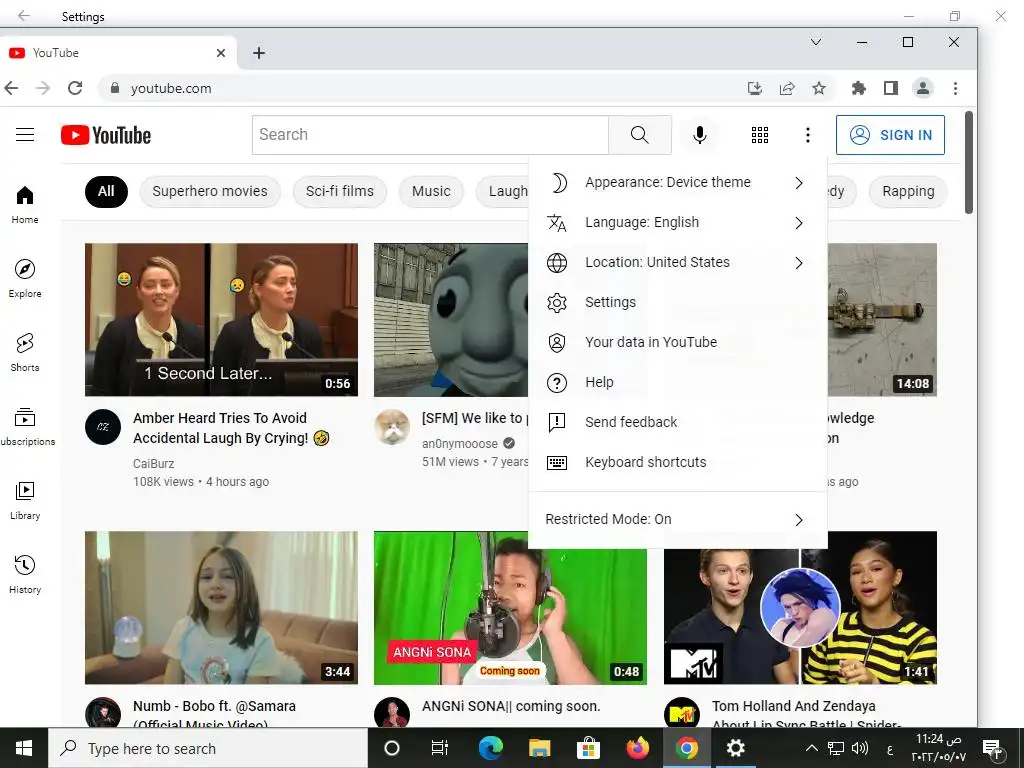Open Settings from the menu
Image resolution: width=1024 pixels, height=768 pixels.
(x=678, y=302)
